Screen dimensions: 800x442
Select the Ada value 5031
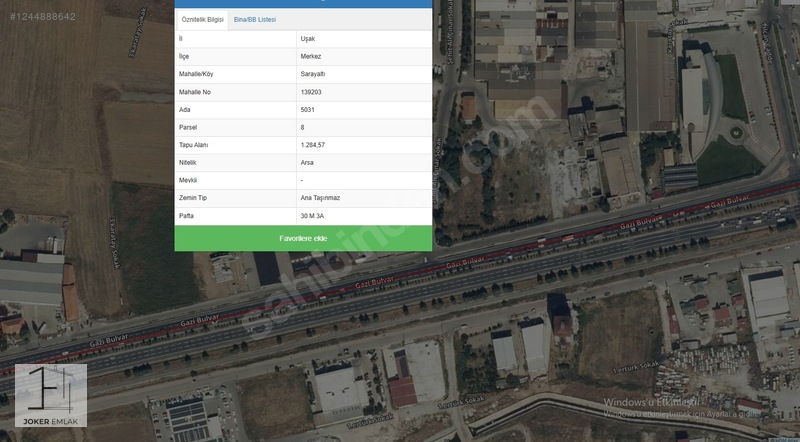308,110
